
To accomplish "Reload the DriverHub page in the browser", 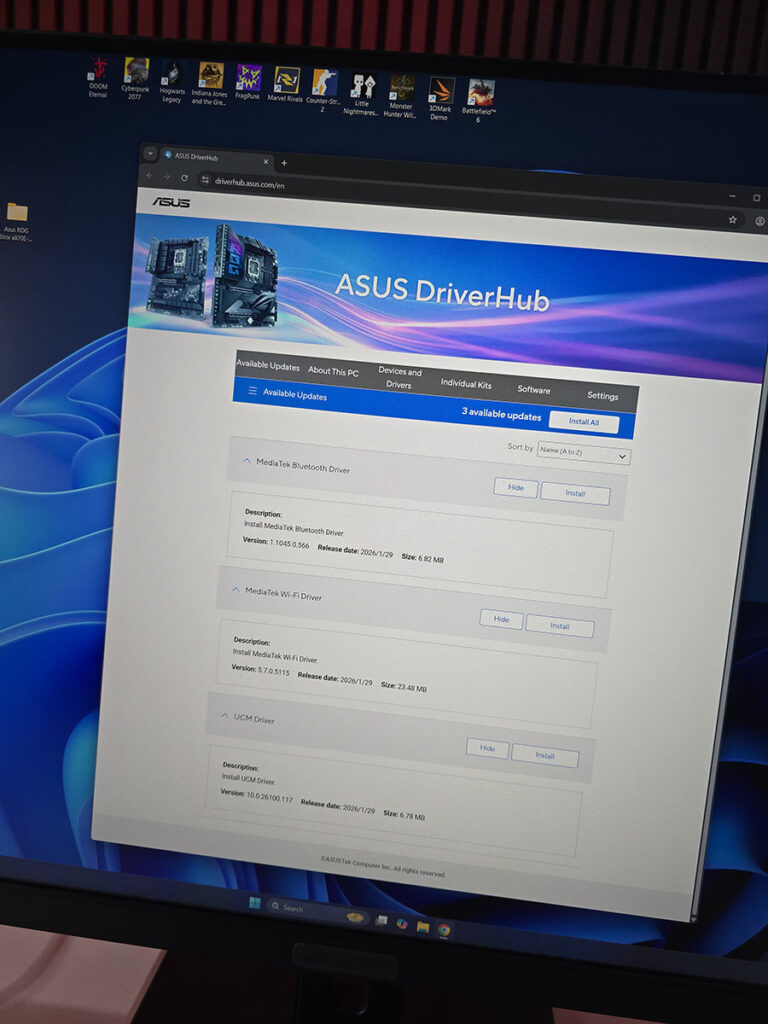I will click(x=184, y=177).
